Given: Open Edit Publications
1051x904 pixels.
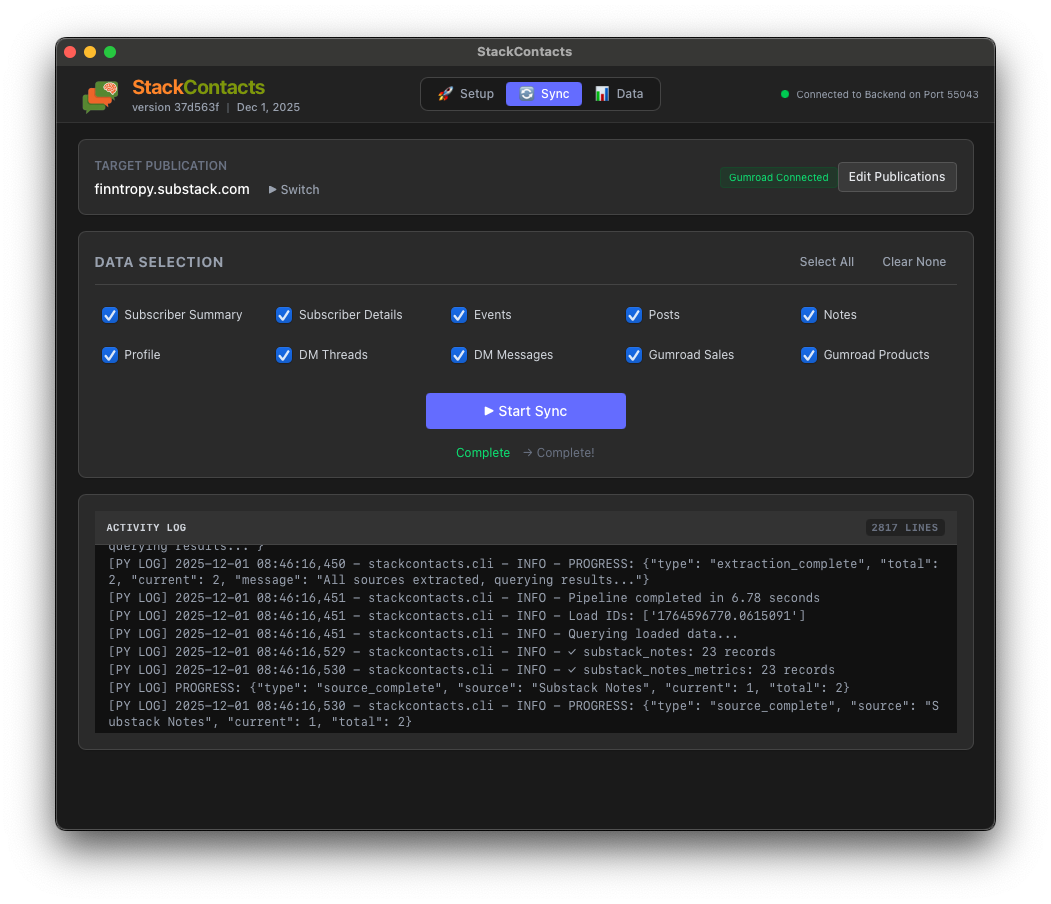Looking at the screenshot, I should point(897,177).
